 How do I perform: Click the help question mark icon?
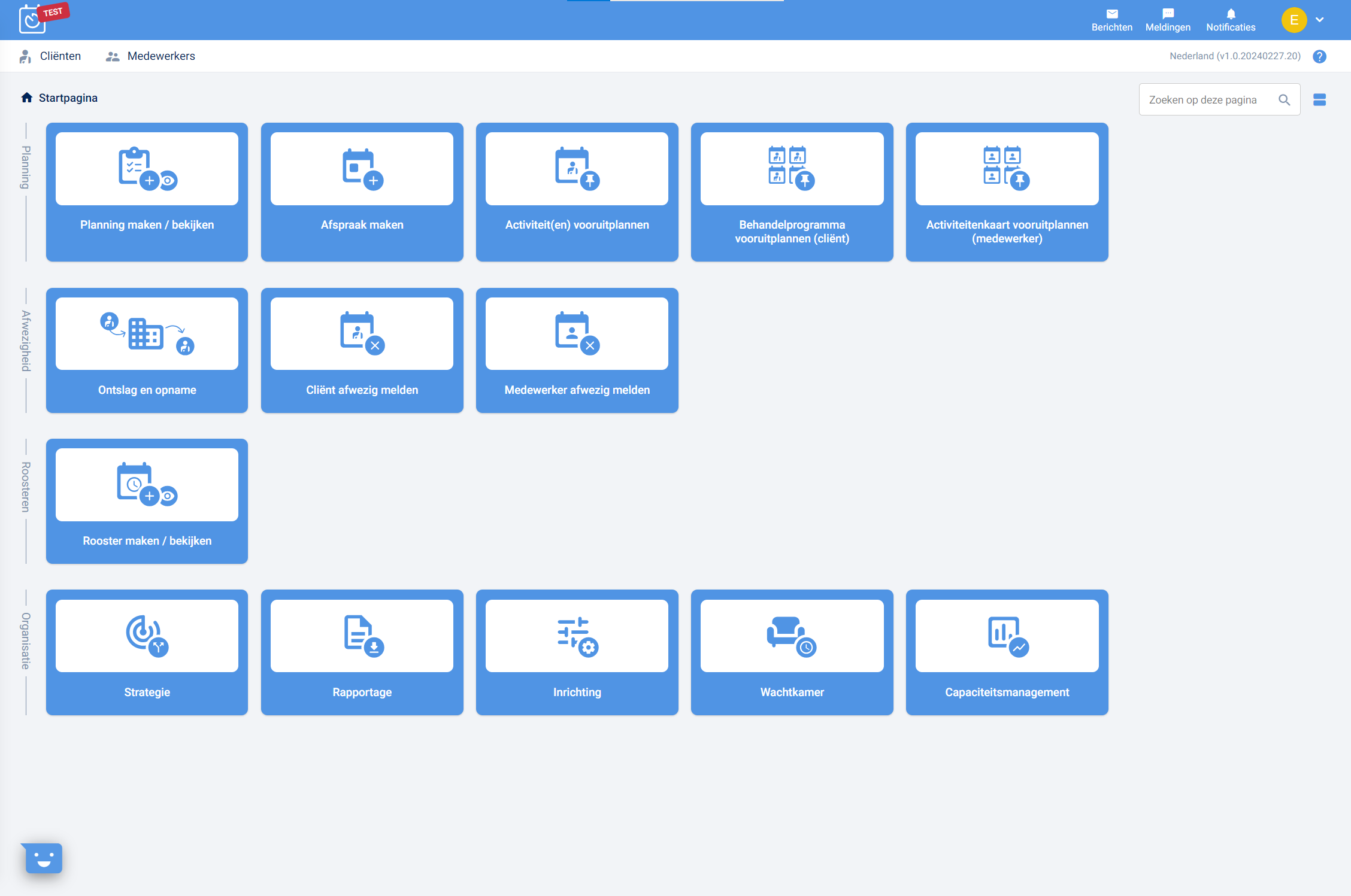click(1319, 56)
